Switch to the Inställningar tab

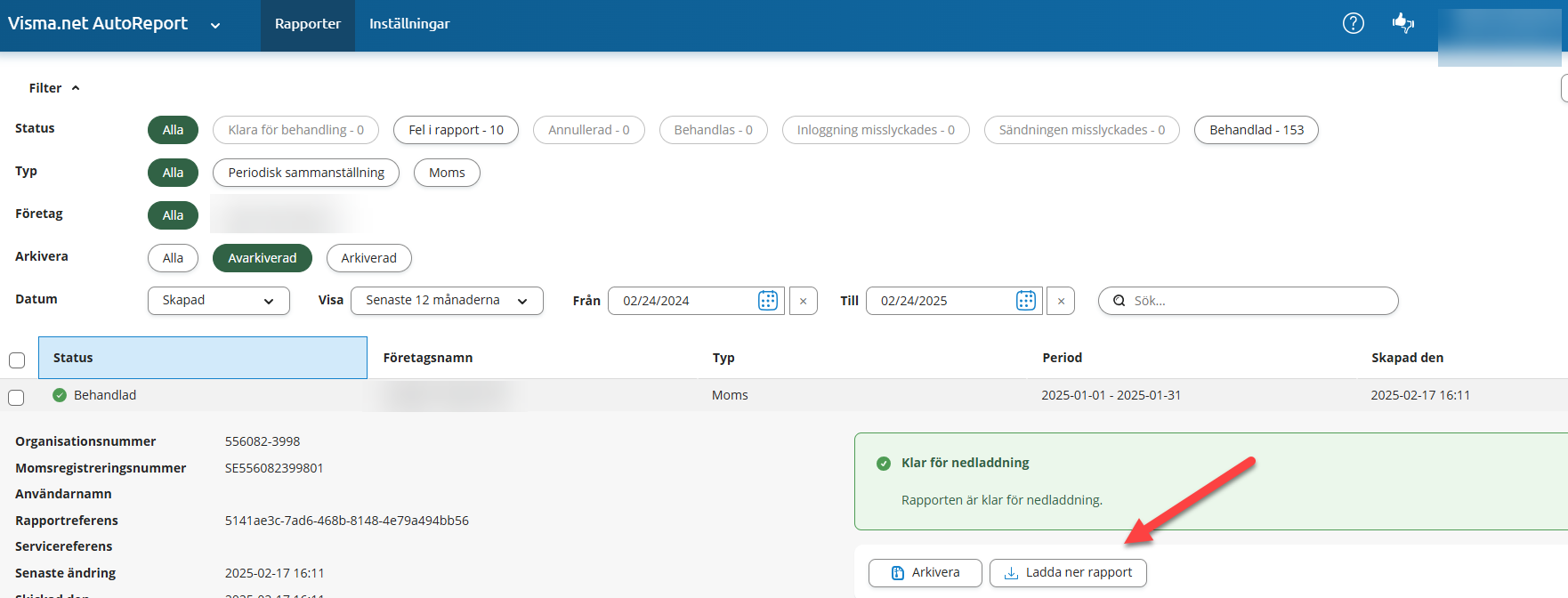click(409, 24)
